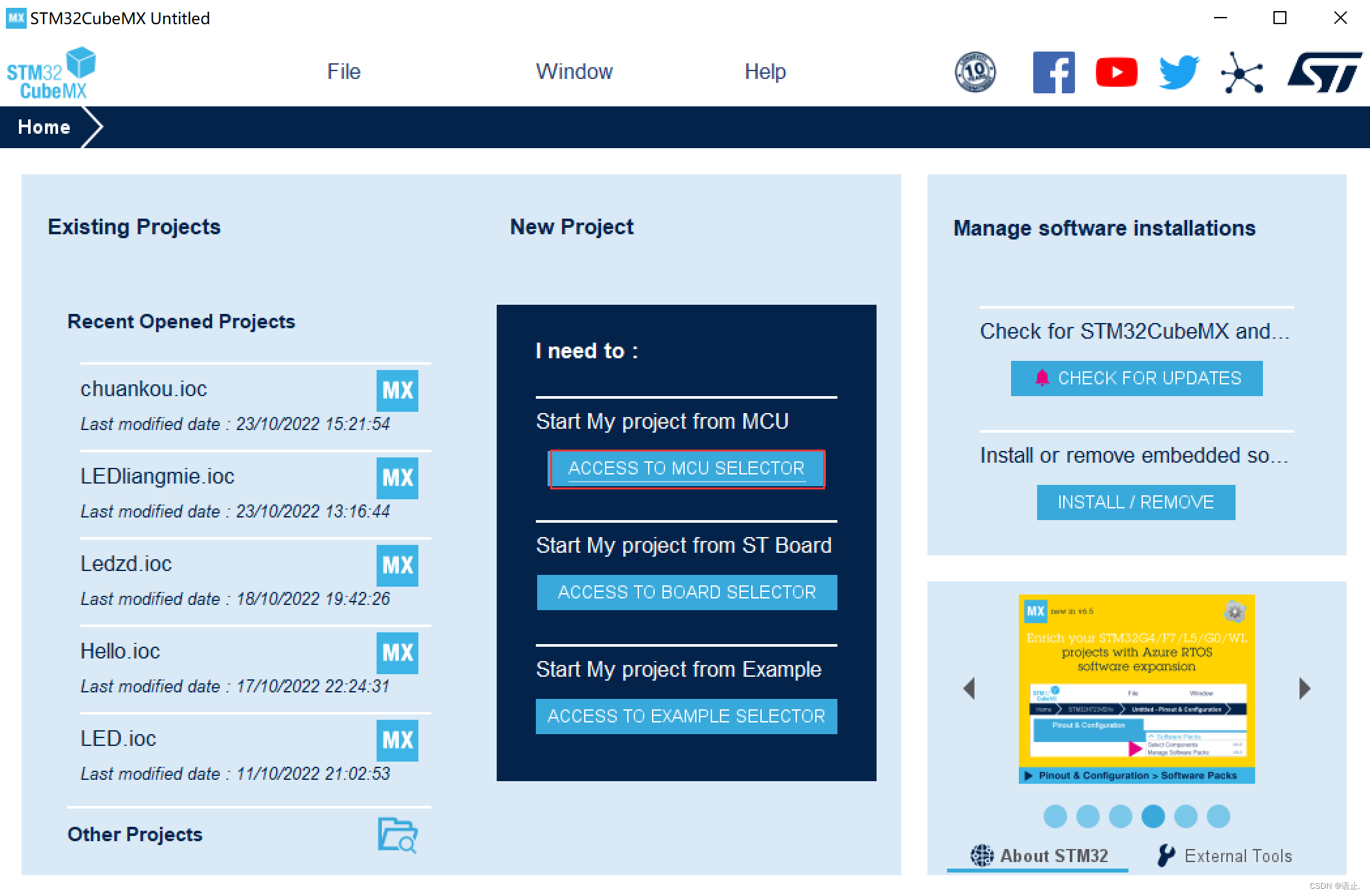Click the ST community network icon
This screenshot has width=1370, height=896.
1241,72
